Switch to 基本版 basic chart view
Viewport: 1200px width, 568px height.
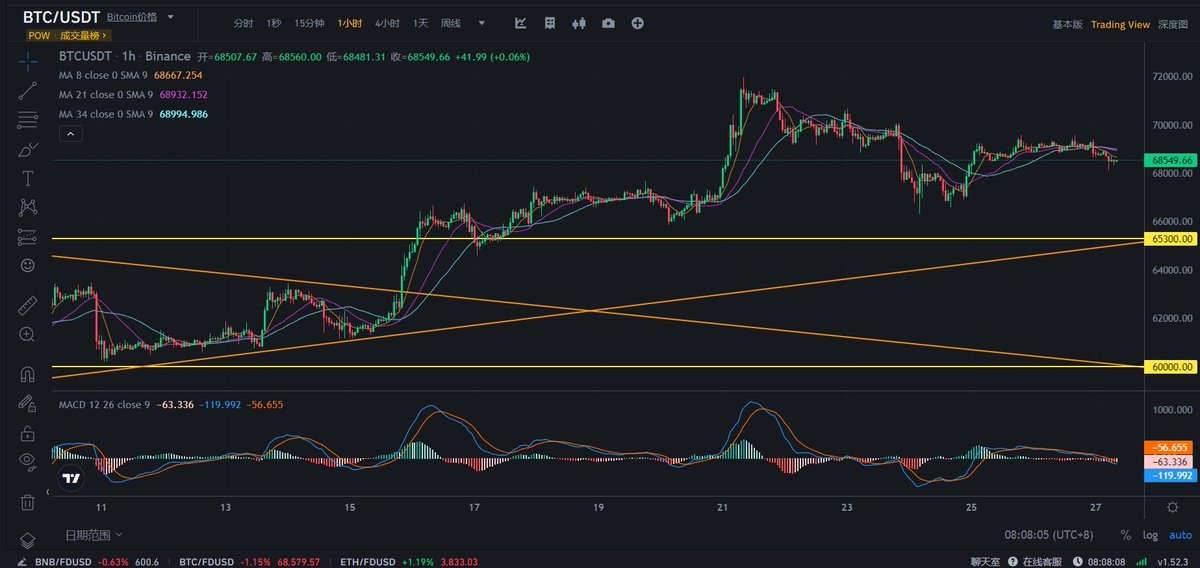pos(1068,24)
